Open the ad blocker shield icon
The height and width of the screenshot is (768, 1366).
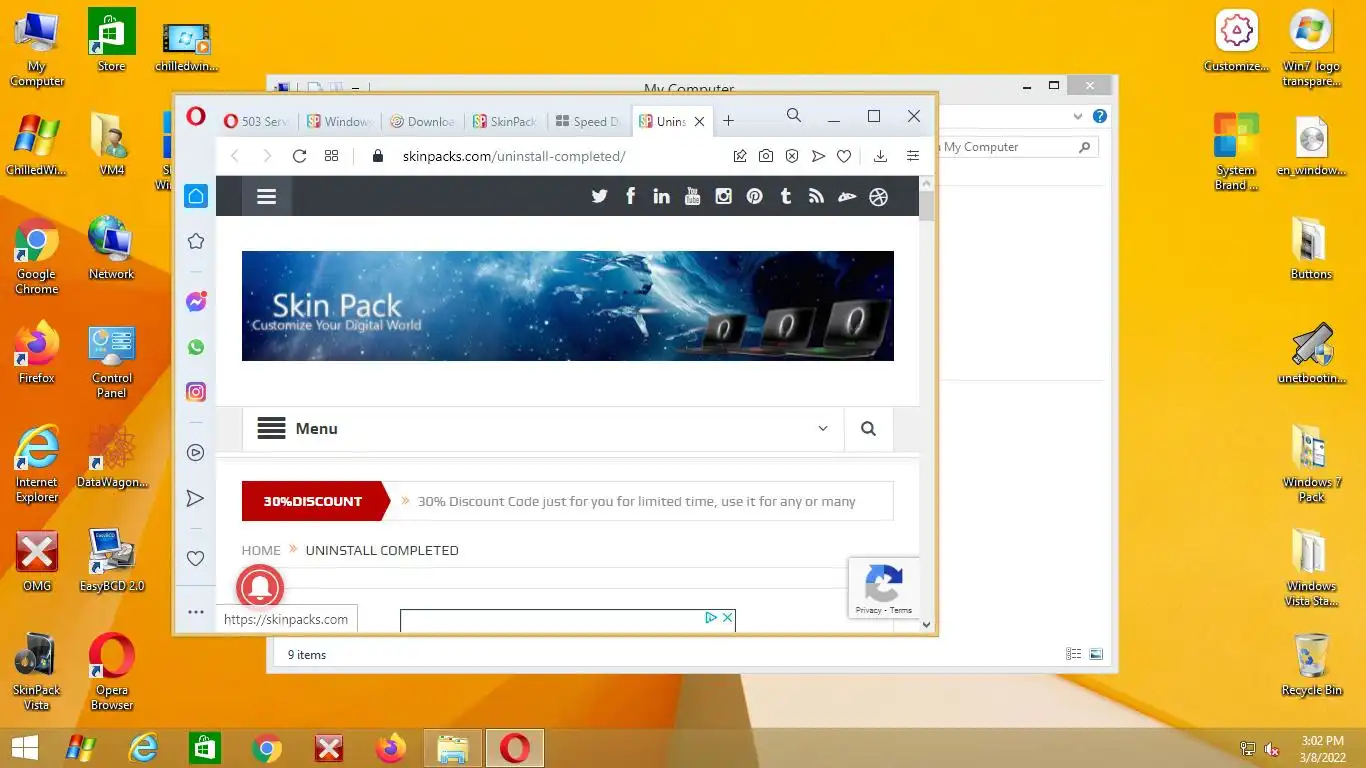coord(791,156)
